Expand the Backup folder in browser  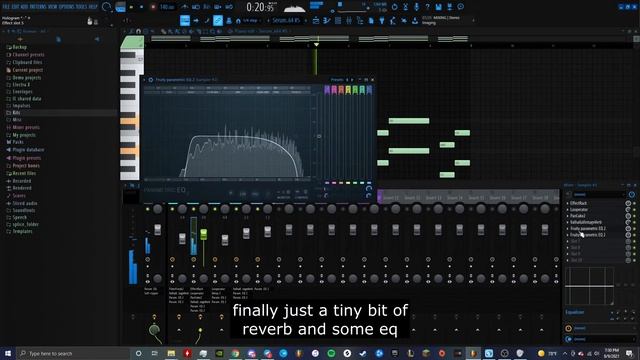[x=20, y=47]
